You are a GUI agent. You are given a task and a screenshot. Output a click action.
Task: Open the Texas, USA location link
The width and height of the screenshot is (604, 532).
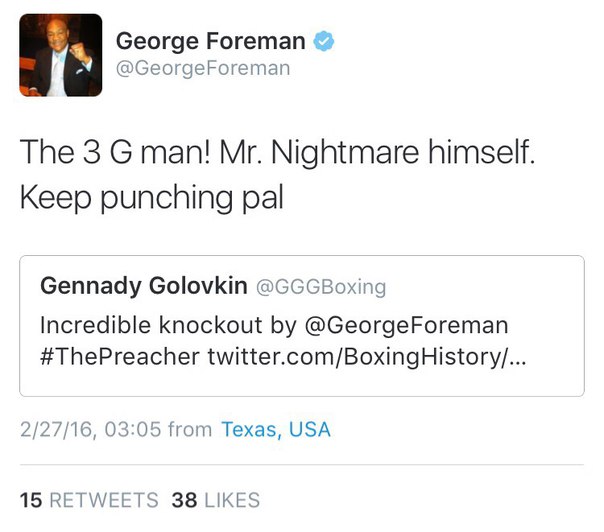[276, 429]
